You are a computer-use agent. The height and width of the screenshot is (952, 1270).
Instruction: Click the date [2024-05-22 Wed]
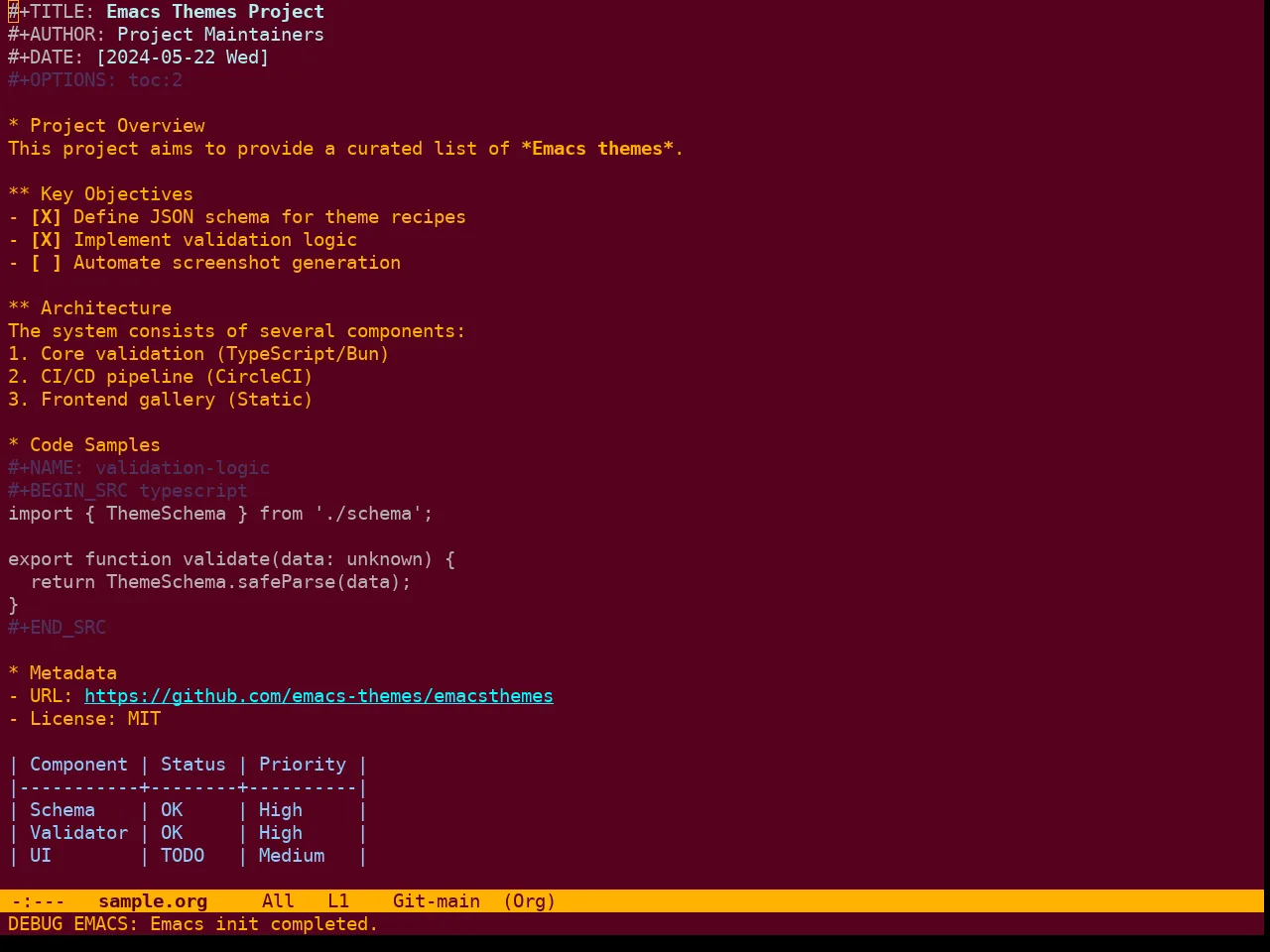[x=183, y=58]
